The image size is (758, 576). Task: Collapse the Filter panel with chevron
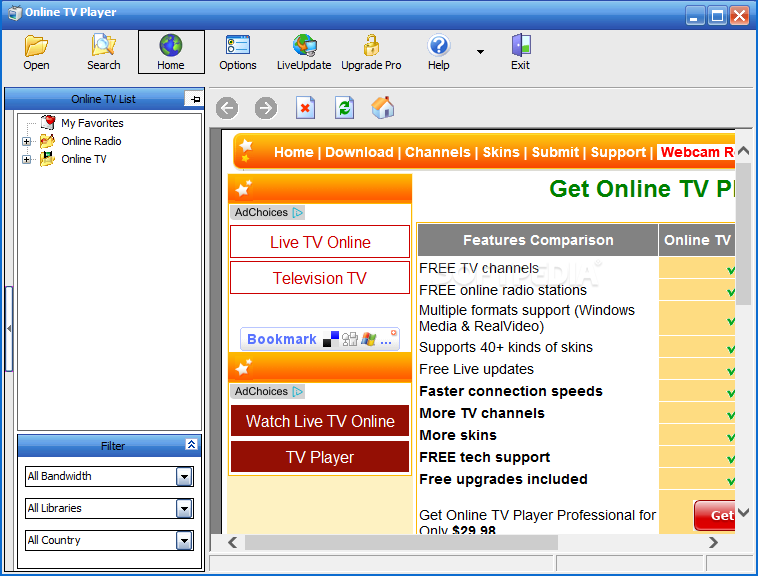[x=191, y=445]
